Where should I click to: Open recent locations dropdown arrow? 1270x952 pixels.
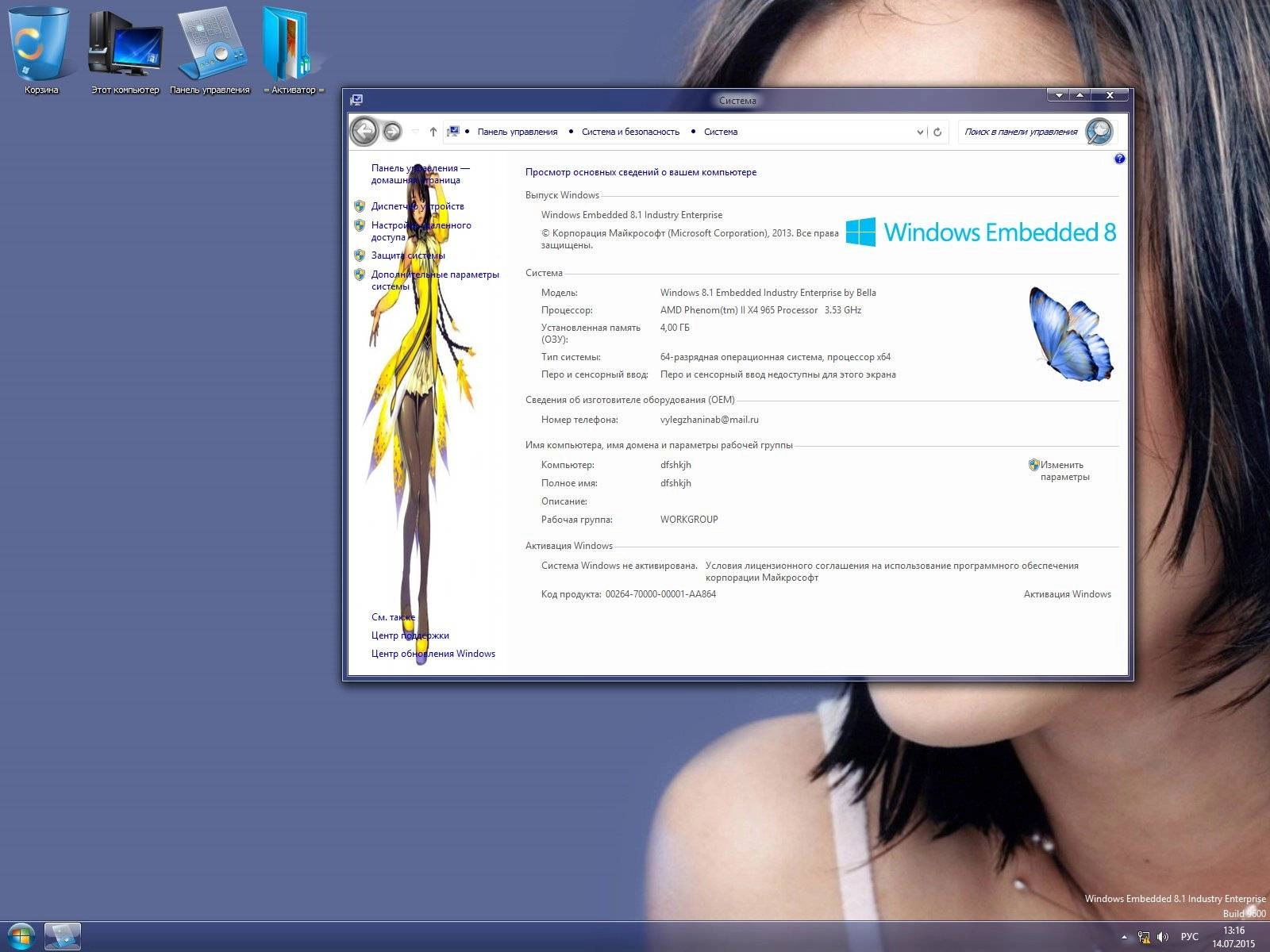(x=415, y=132)
